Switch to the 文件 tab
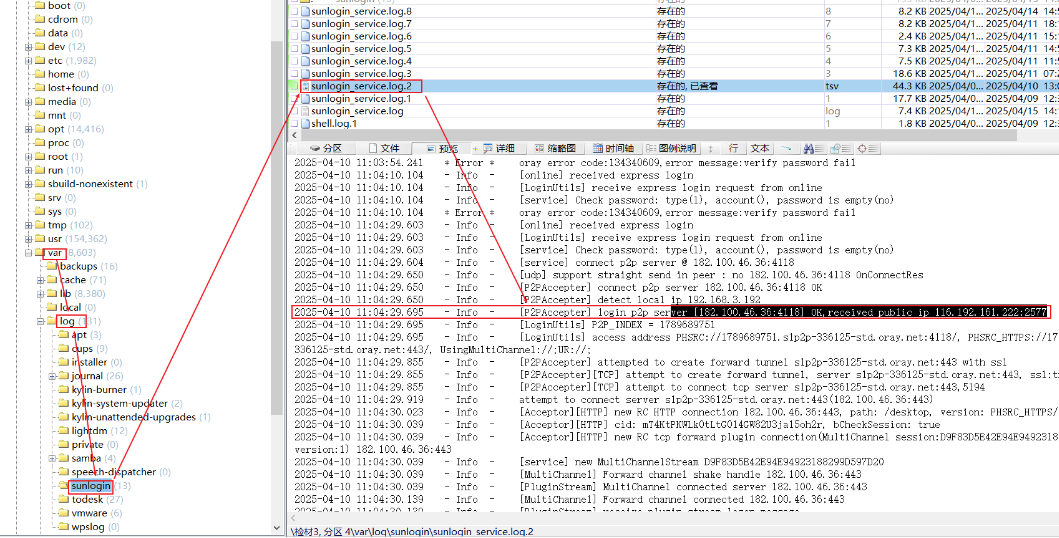The height and width of the screenshot is (538, 1059). click(384, 149)
